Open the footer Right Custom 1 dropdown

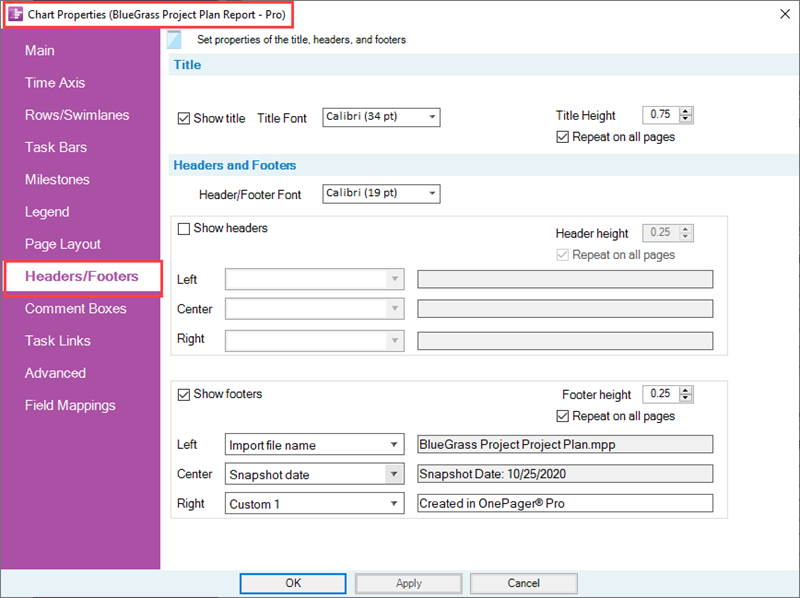(x=314, y=503)
